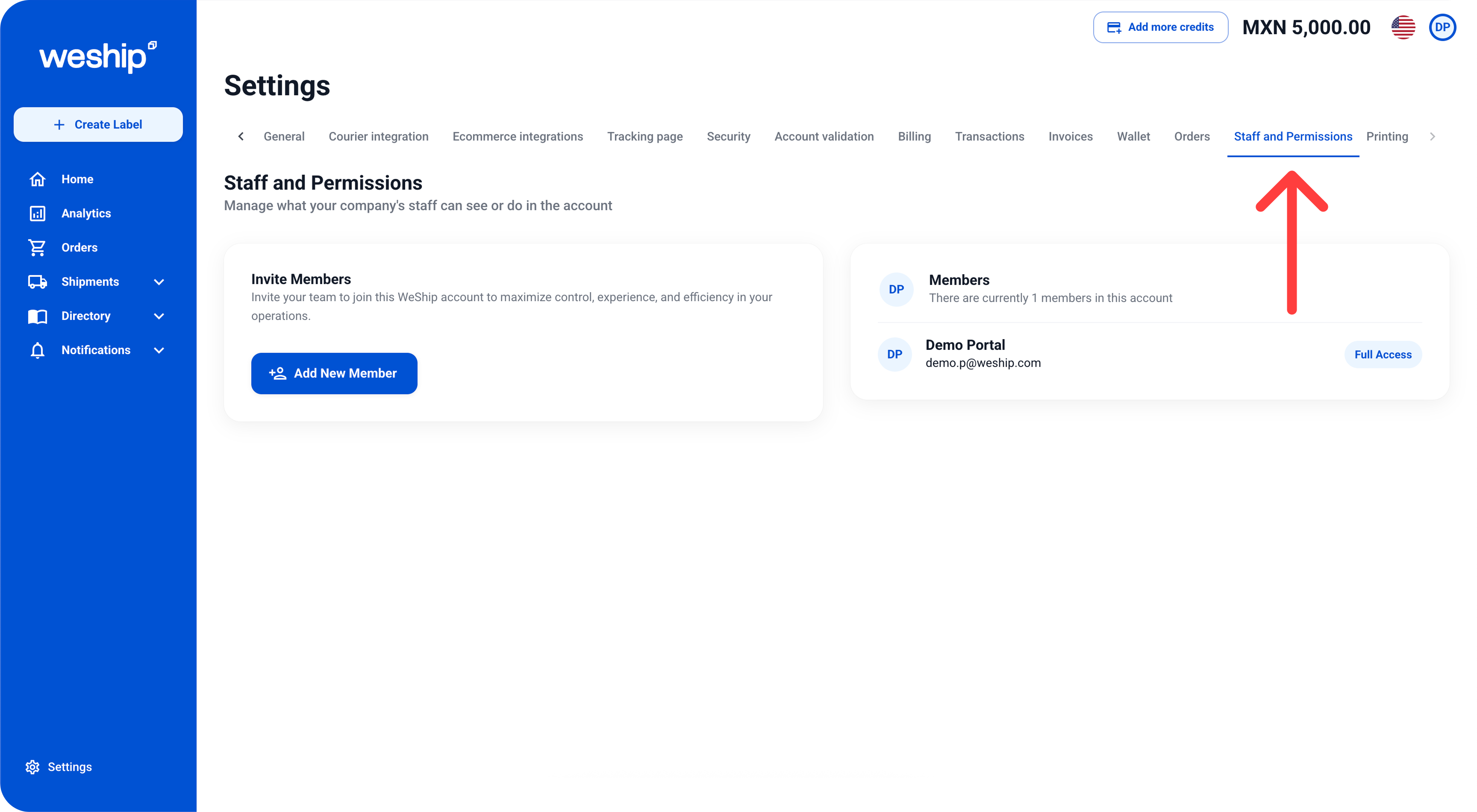Click Add more credits button
Viewport: 1477px width, 812px height.
click(x=1160, y=27)
